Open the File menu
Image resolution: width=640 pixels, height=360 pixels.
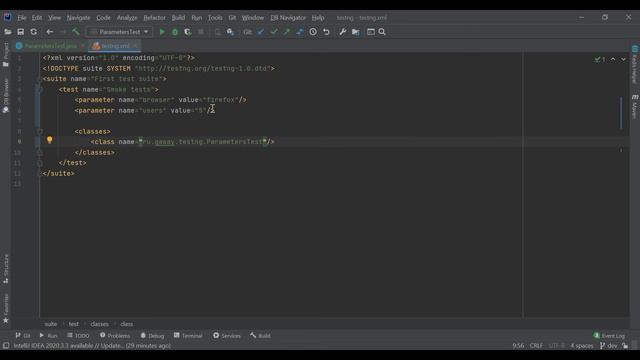click(x=22, y=18)
